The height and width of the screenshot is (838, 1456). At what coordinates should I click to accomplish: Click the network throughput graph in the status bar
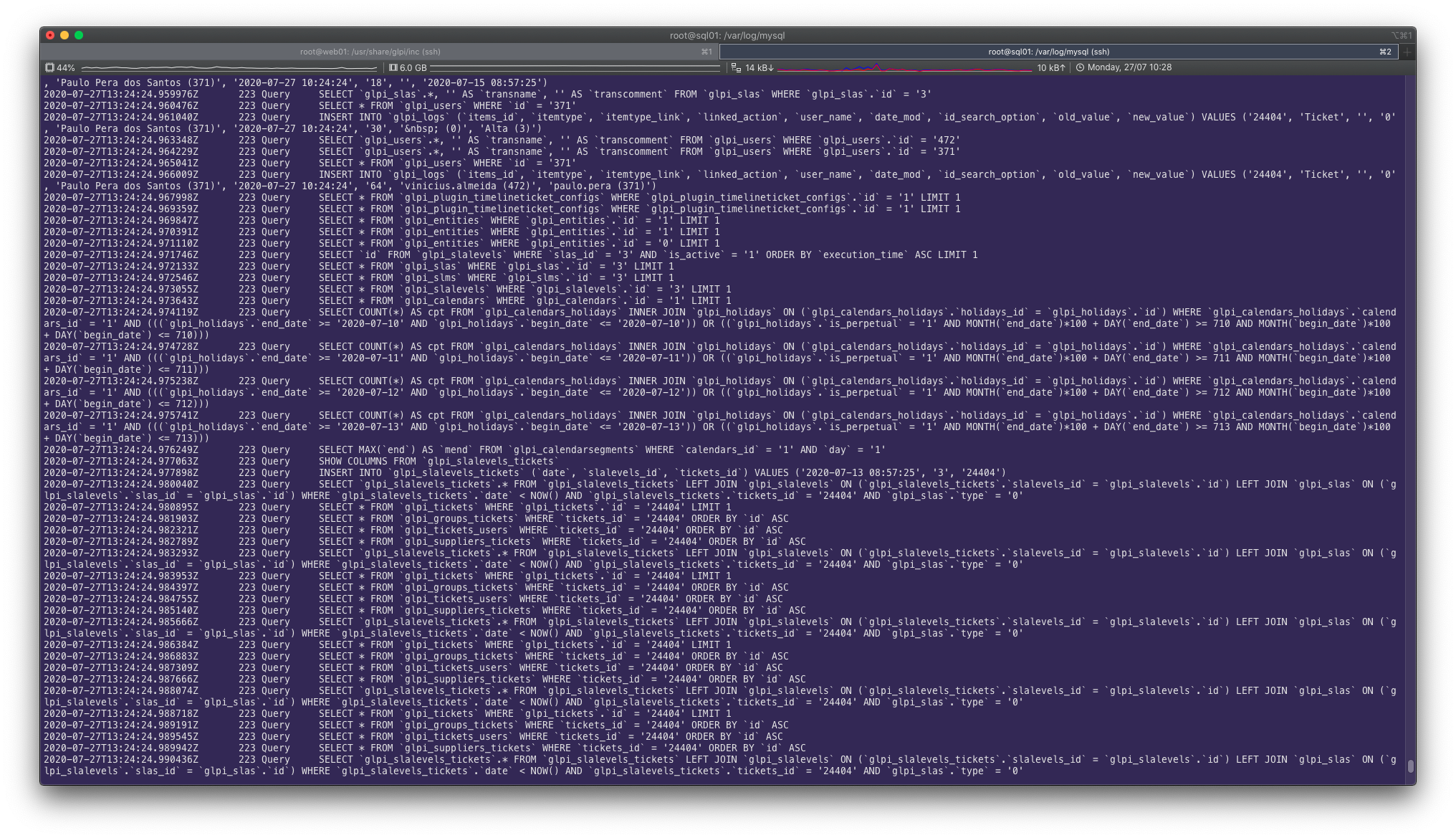tap(904, 67)
